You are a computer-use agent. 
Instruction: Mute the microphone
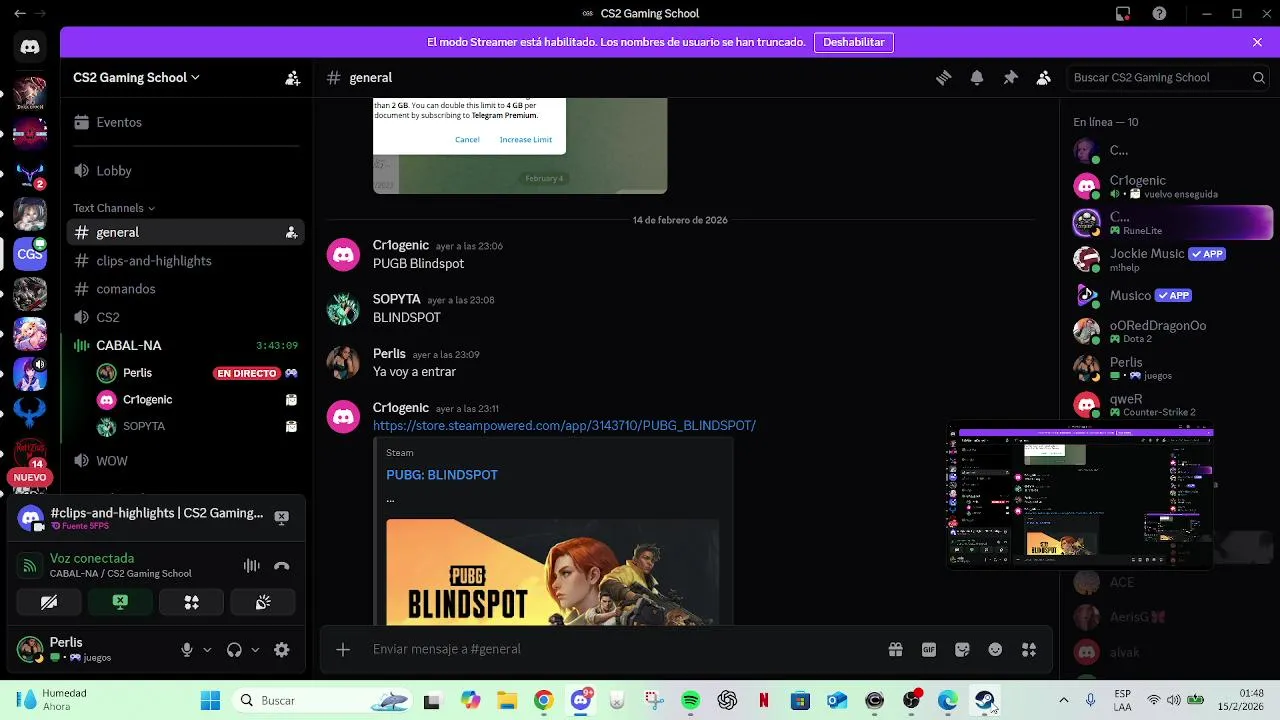click(x=186, y=650)
